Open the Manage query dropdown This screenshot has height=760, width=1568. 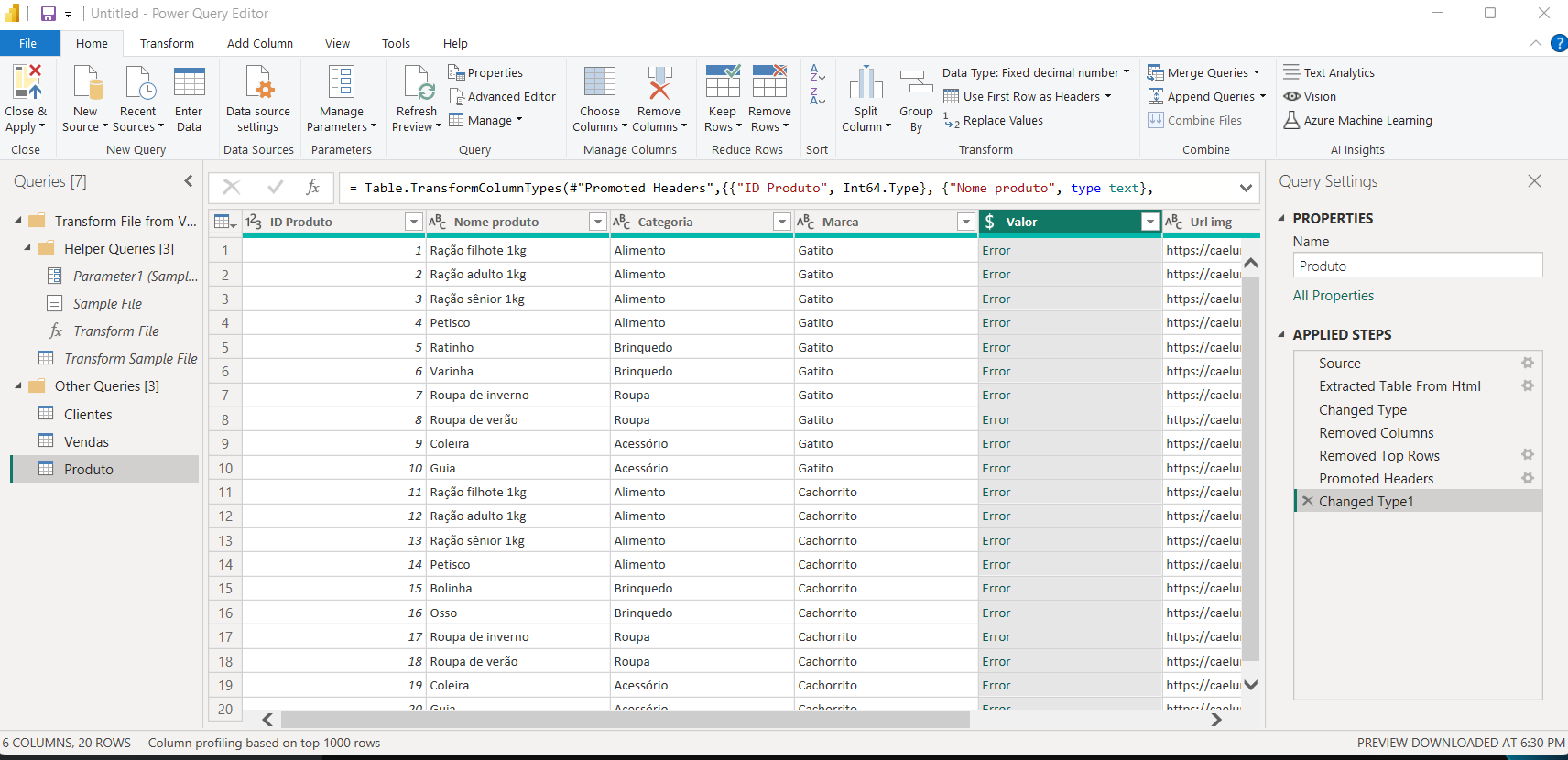tap(485, 120)
